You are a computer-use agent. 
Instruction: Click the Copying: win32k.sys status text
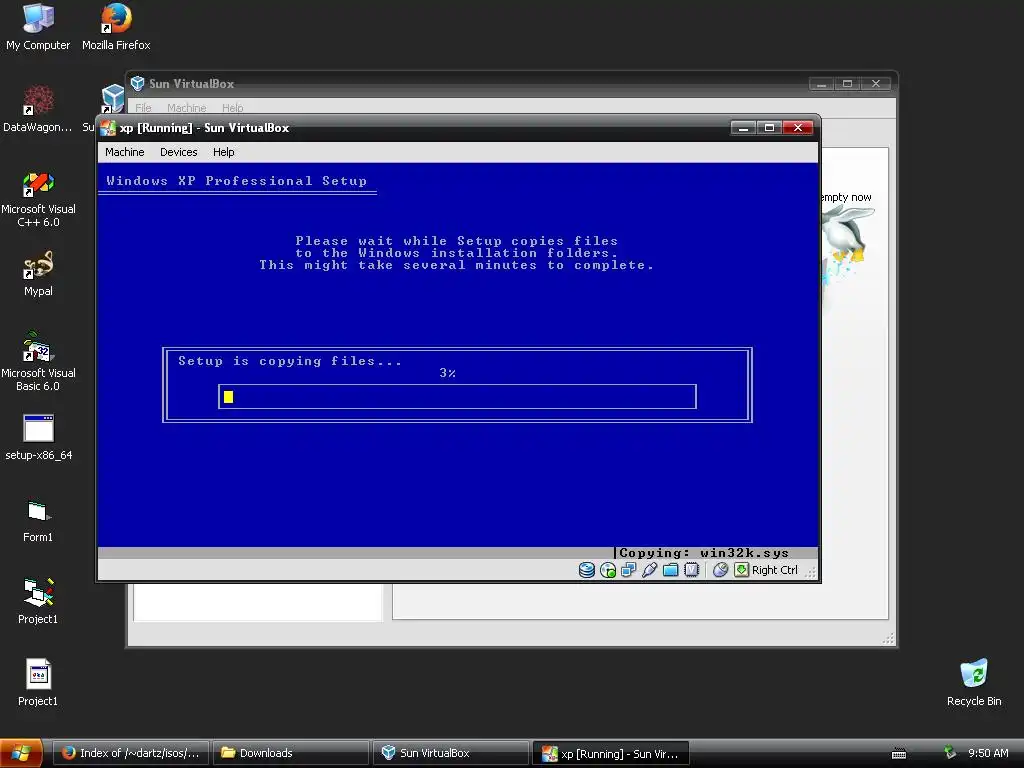(x=703, y=553)
